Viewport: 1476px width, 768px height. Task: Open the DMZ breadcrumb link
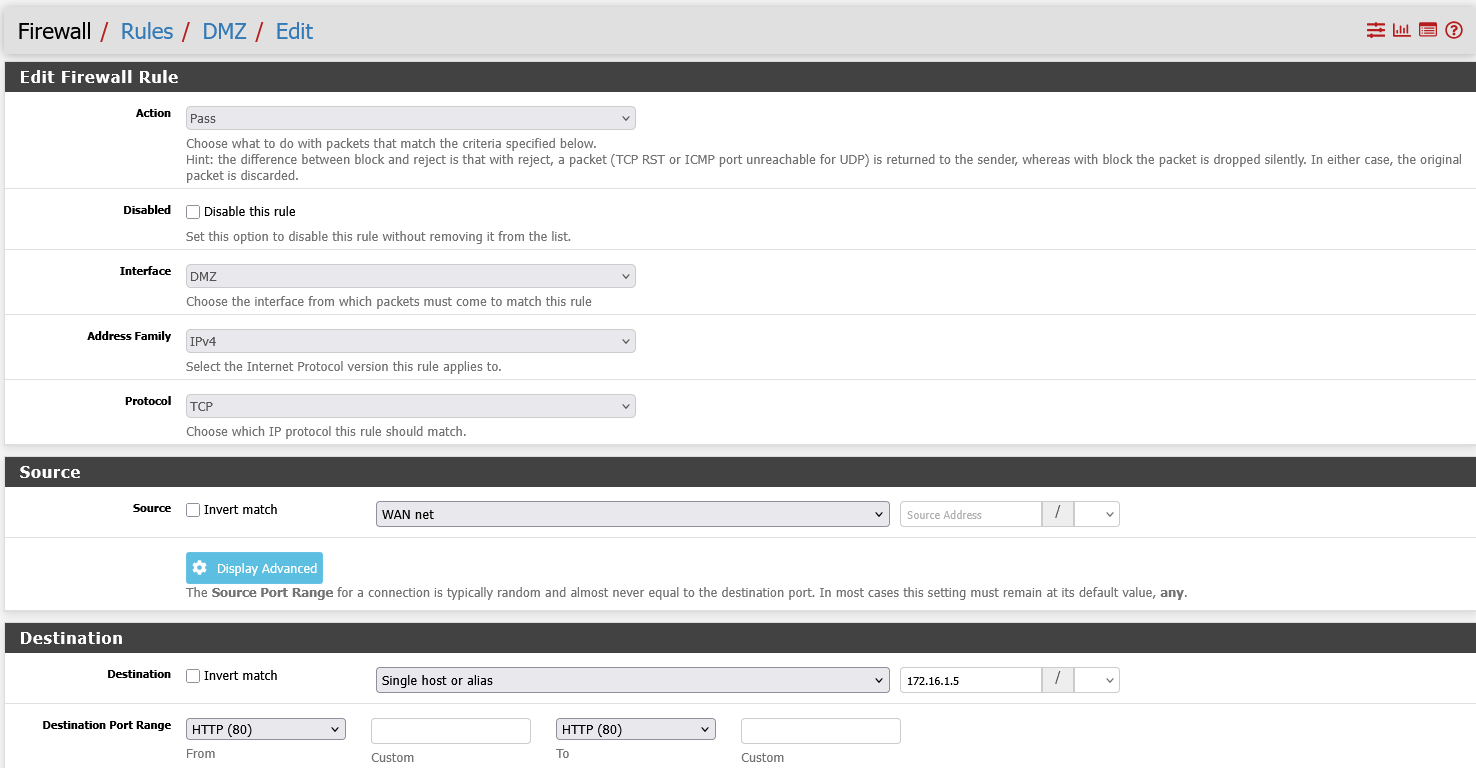[x=224, y=31]
